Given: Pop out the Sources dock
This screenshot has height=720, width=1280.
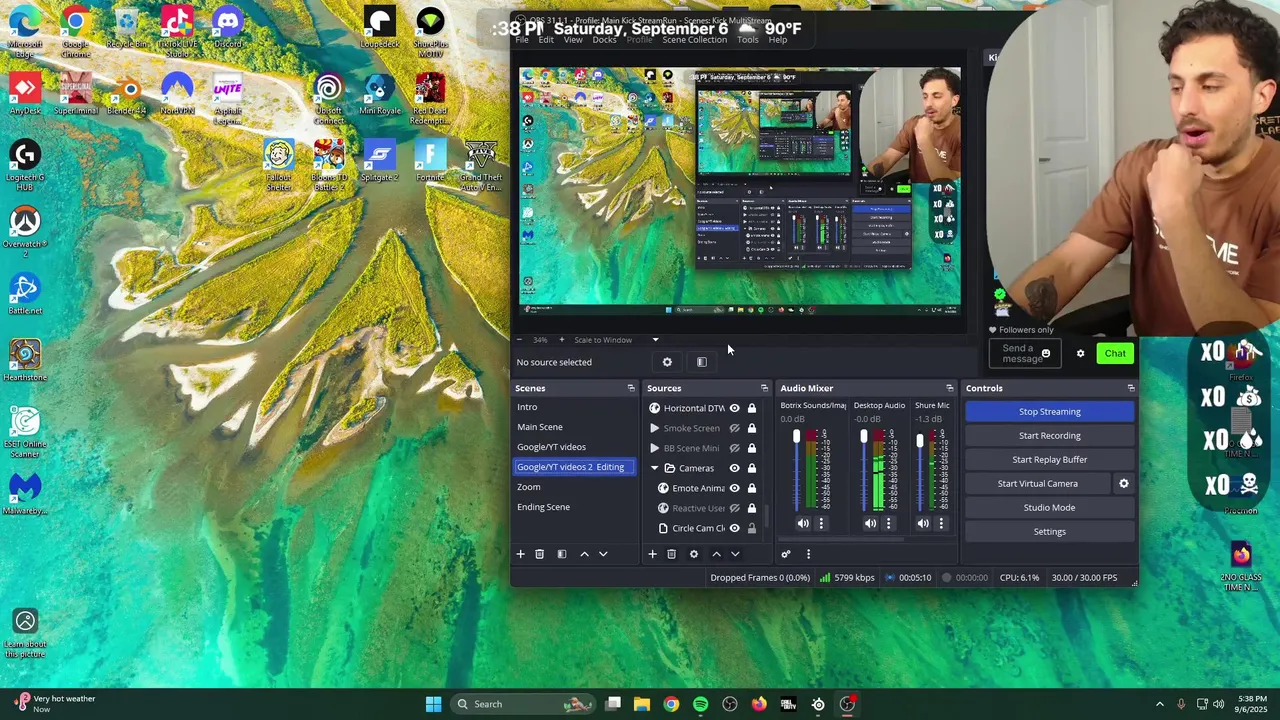Looking at the screenshot, I should click(764, 388).
